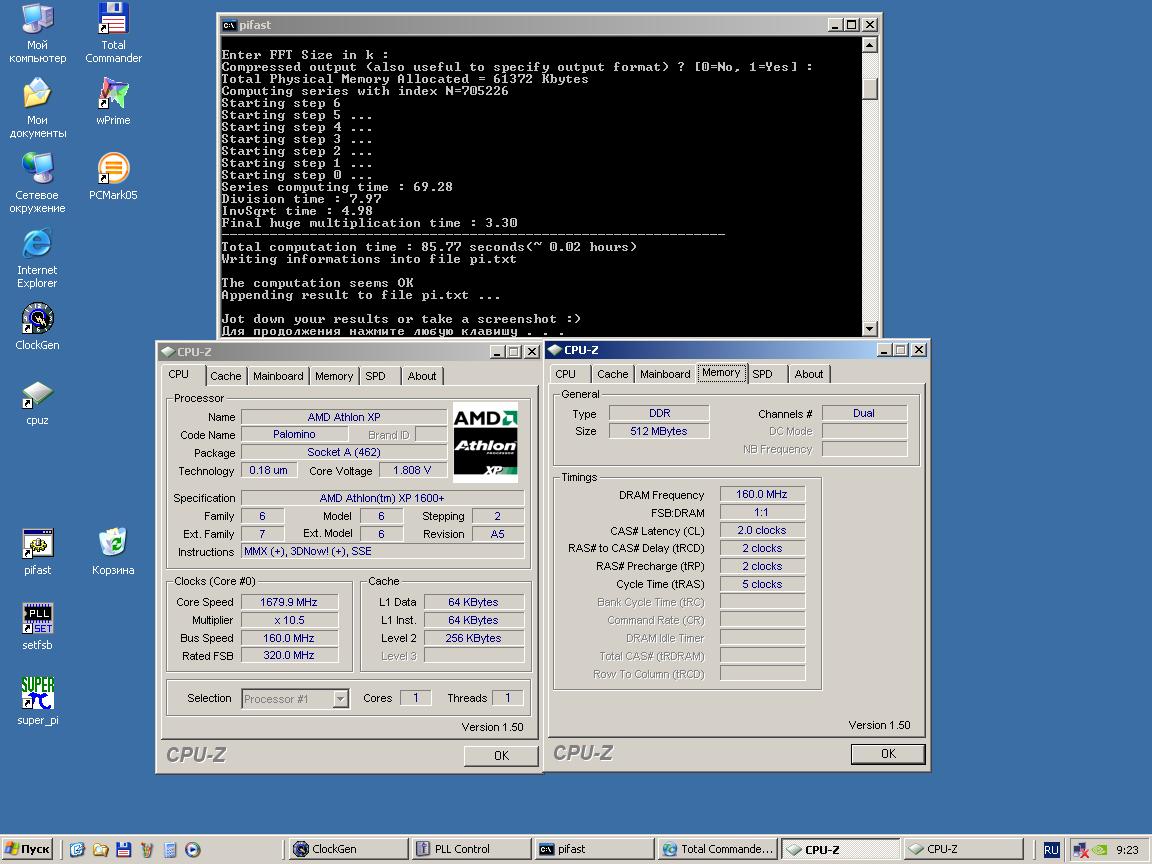Open the Mainboard tab in left CPU-Z window
The width and height of the screenshot is (1152, 864).
tap(278, 376)
